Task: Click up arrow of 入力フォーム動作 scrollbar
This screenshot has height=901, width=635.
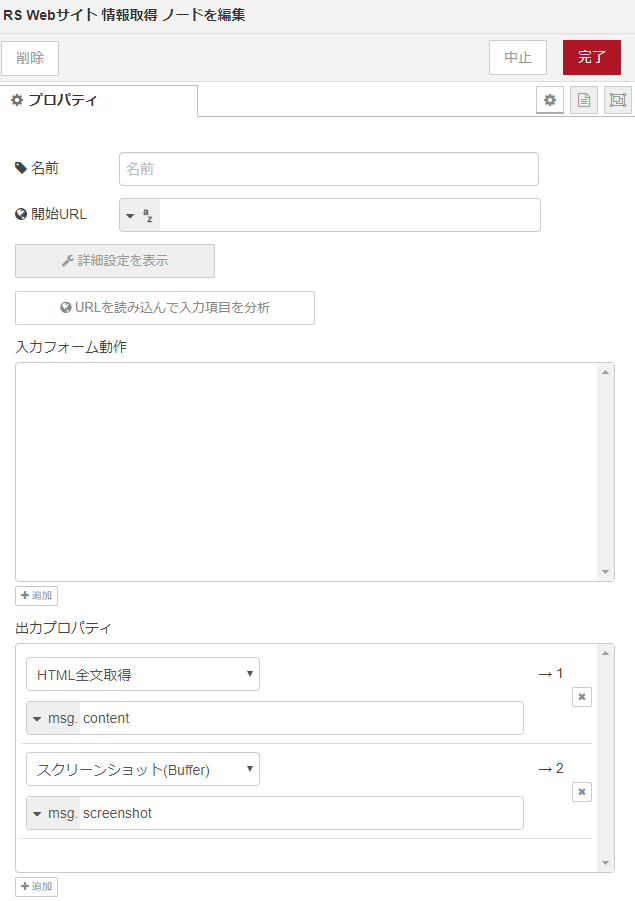Action: [605, 372]
